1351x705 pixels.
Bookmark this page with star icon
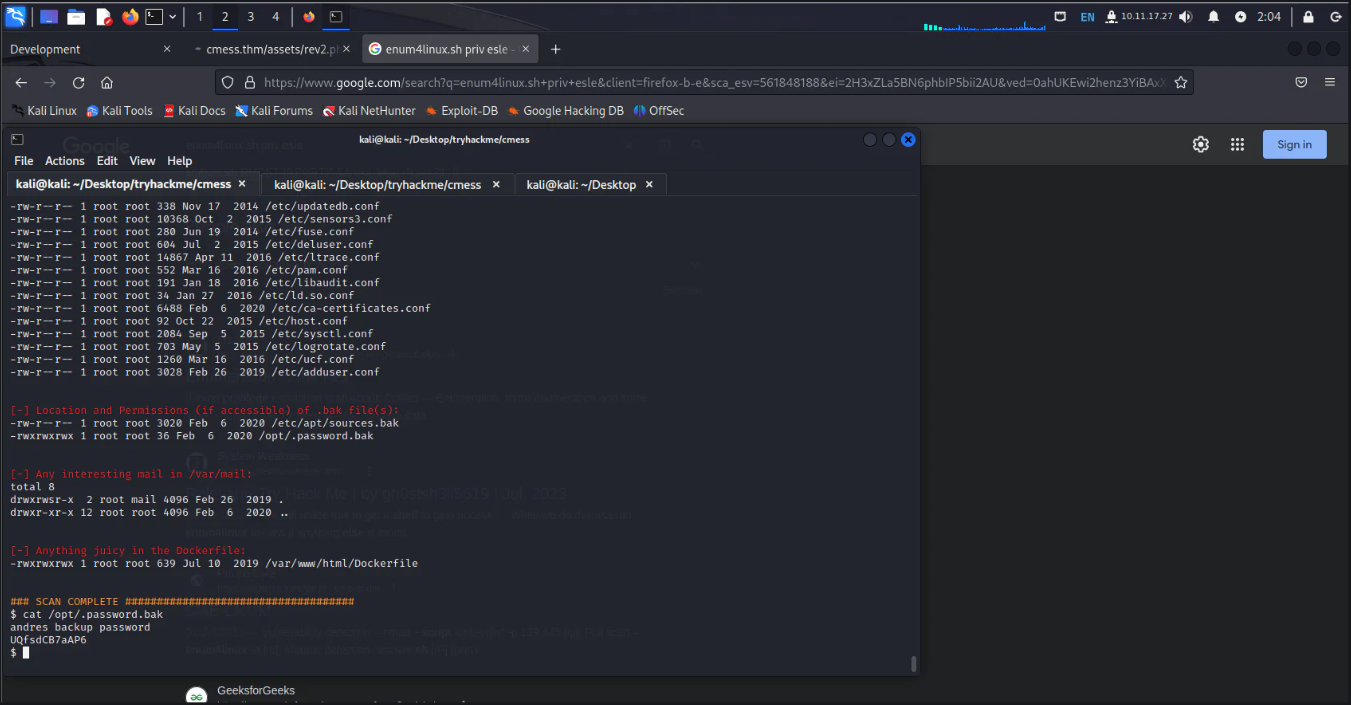point(1180,83)
